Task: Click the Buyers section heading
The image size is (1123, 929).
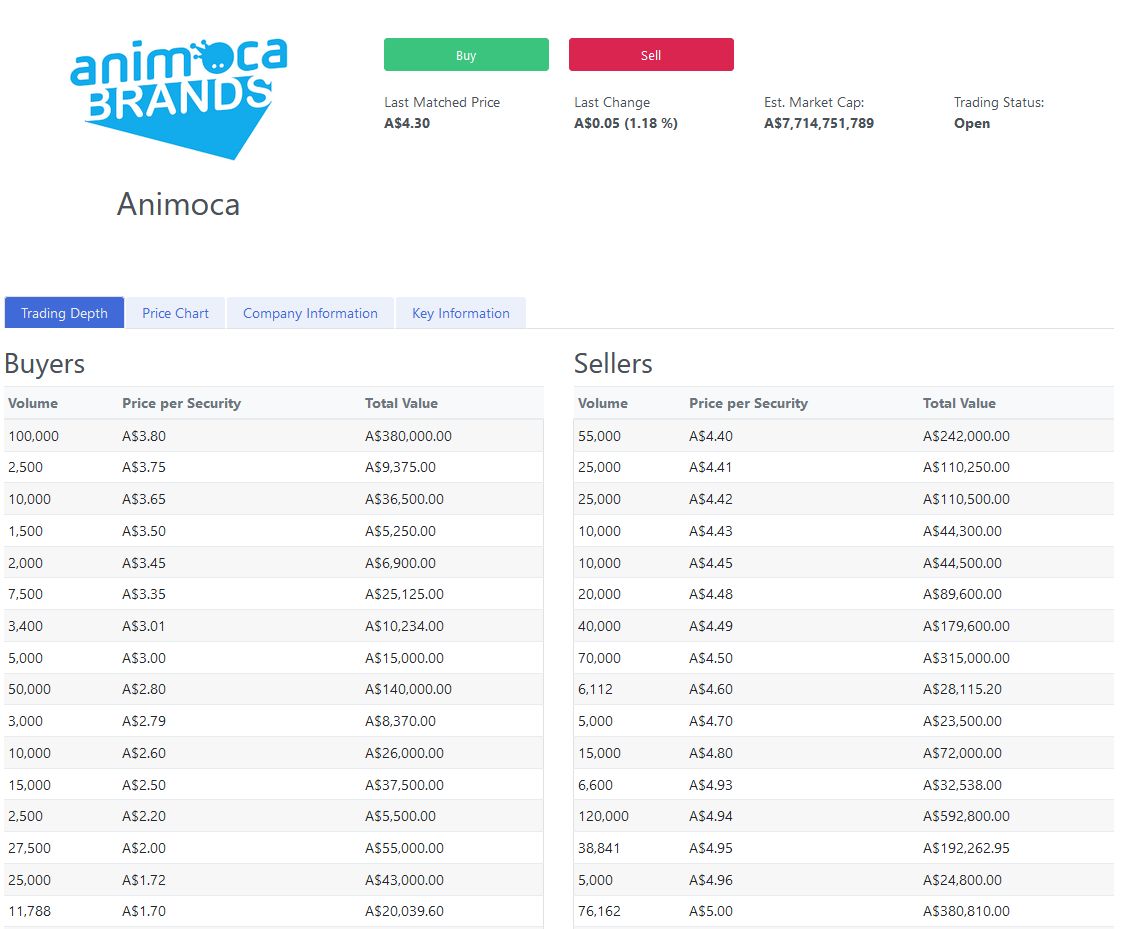Action: point(44,364)
